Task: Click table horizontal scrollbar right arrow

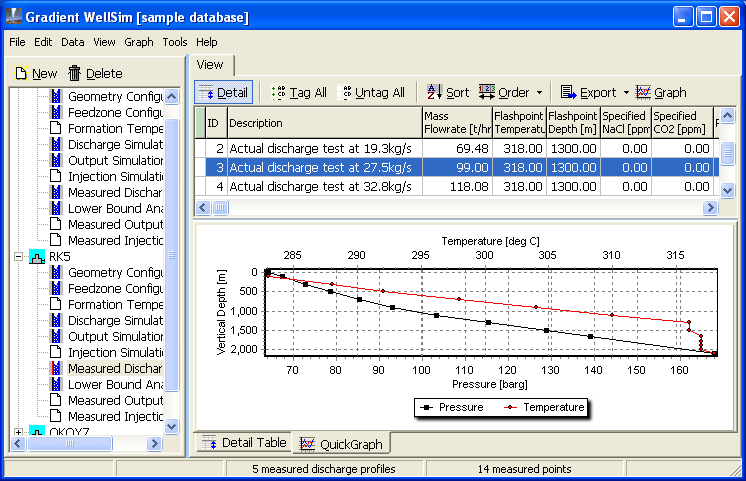Action: (x=710, y=207)
